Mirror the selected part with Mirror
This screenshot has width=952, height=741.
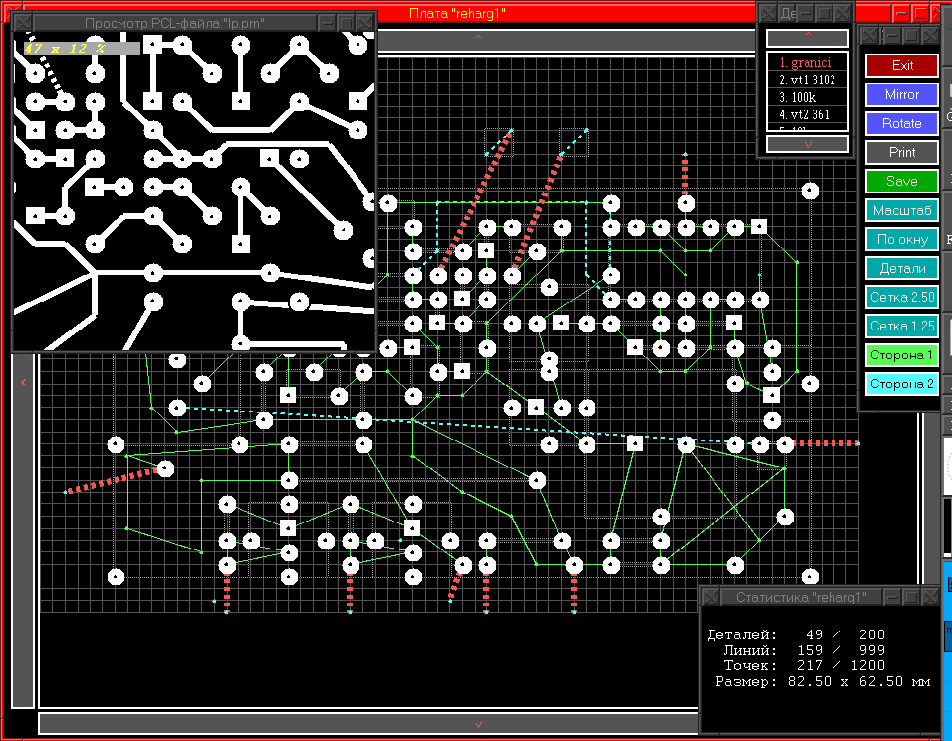point(902,94)
